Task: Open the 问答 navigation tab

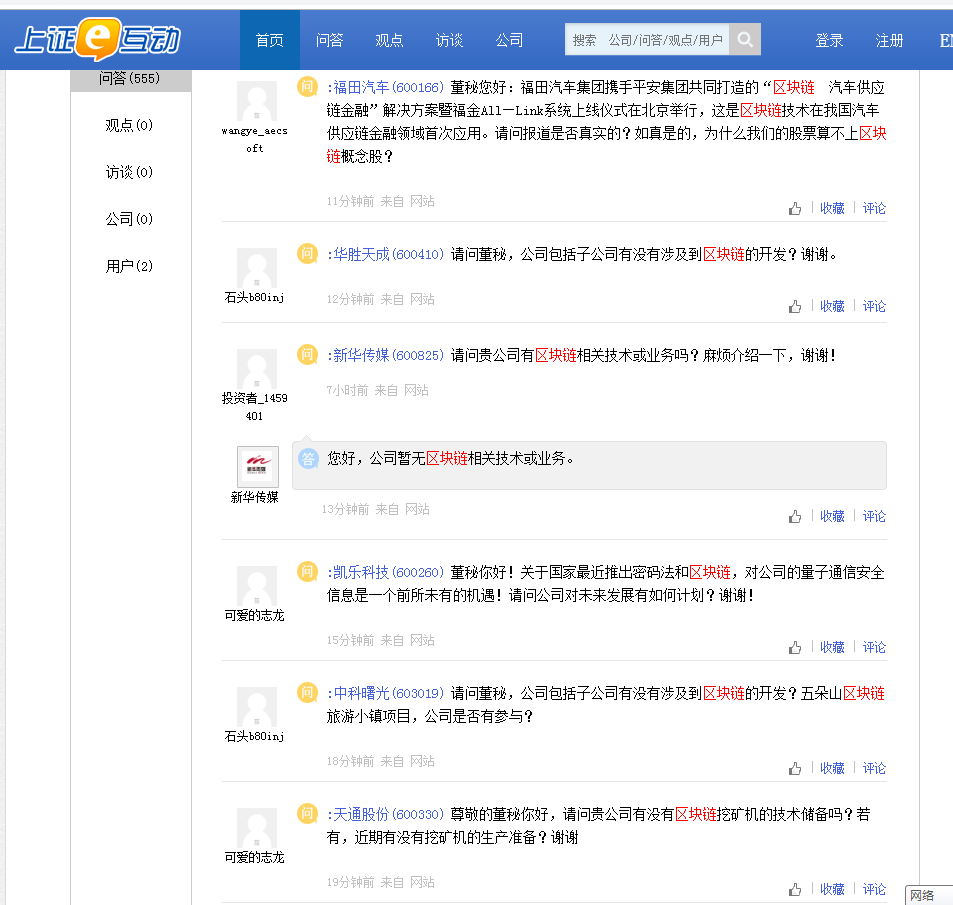Action: pos(329,40)
